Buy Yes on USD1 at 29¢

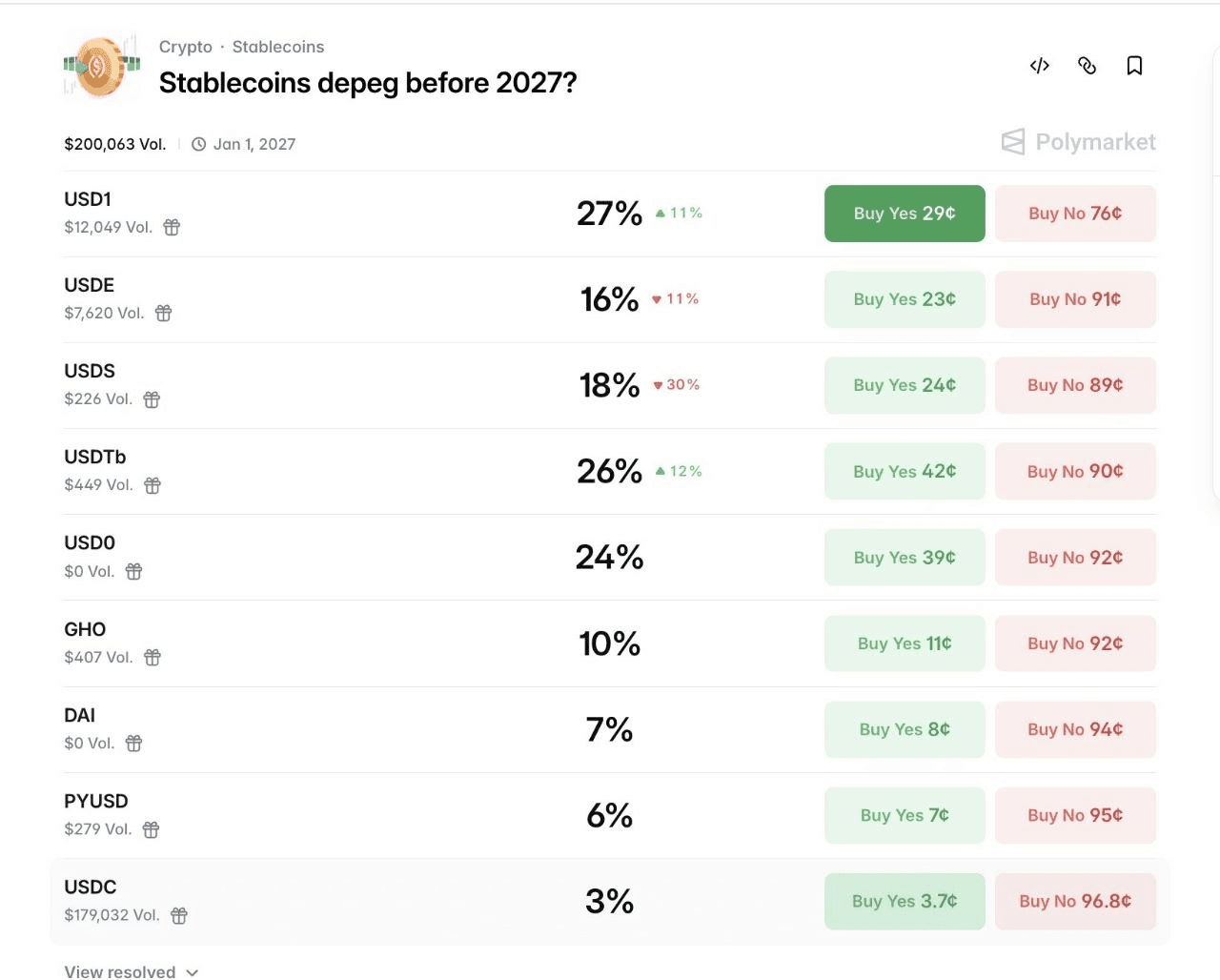click(905, 214)
